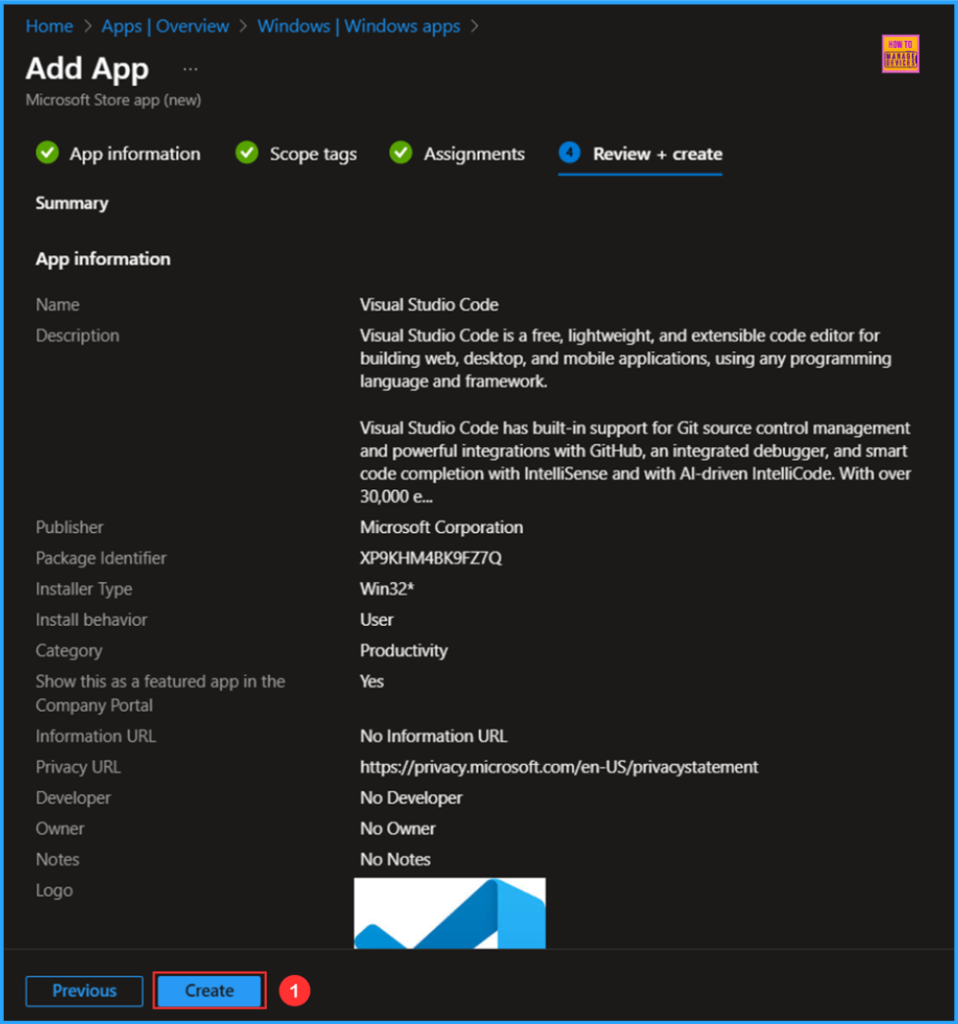Open the Apps | Overview breadcrumb
Screen dimensions: 958x1024
coord(165,26)
